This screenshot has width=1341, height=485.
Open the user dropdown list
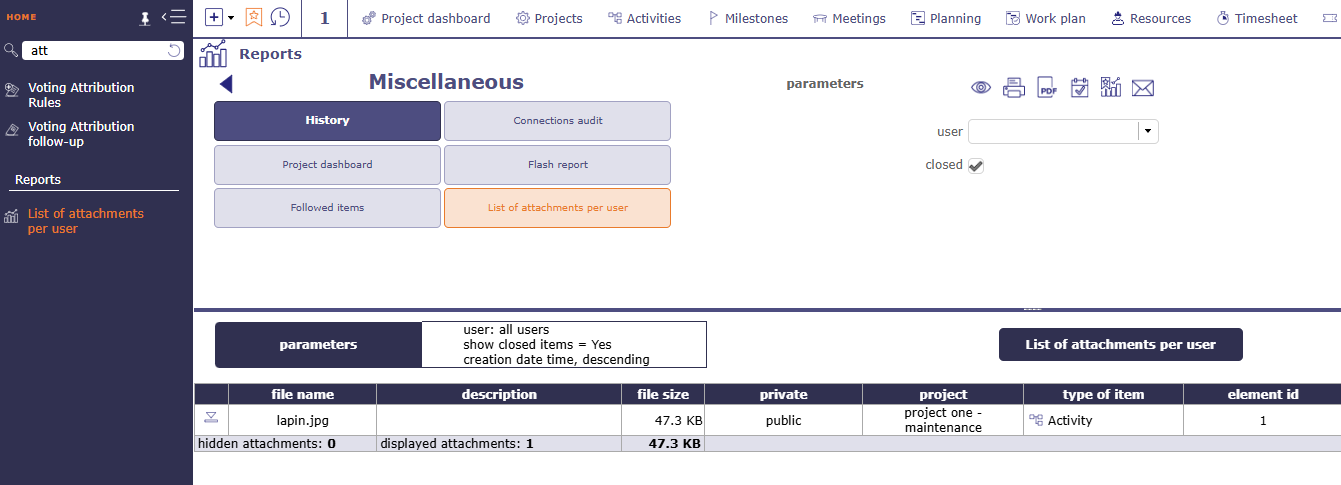coord(1147,131)
